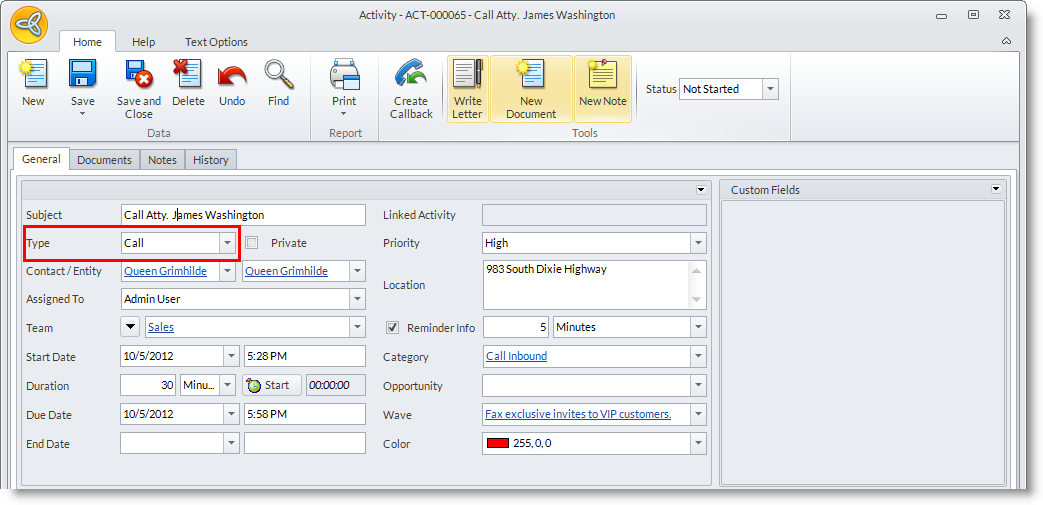Image resolution: width=1043 pixels, height=505 pixels.
Task: Enable the Private checkbox
Action: coord(252,243)
